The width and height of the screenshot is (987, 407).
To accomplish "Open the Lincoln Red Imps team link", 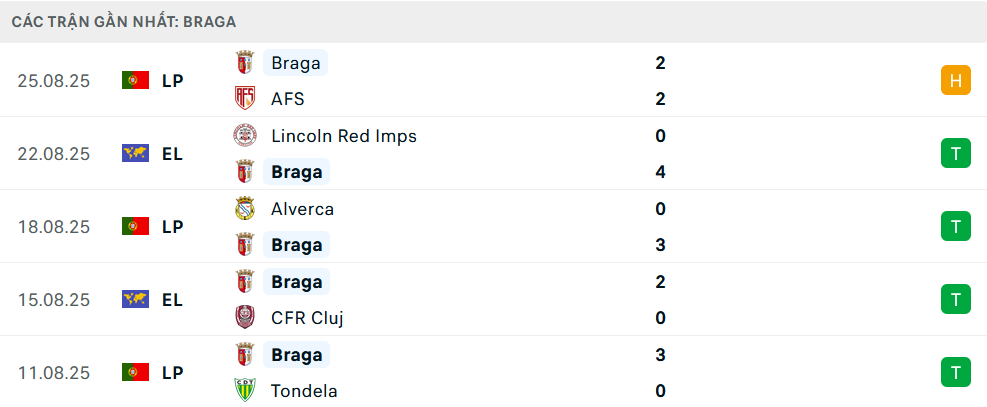I will [343, 136].
